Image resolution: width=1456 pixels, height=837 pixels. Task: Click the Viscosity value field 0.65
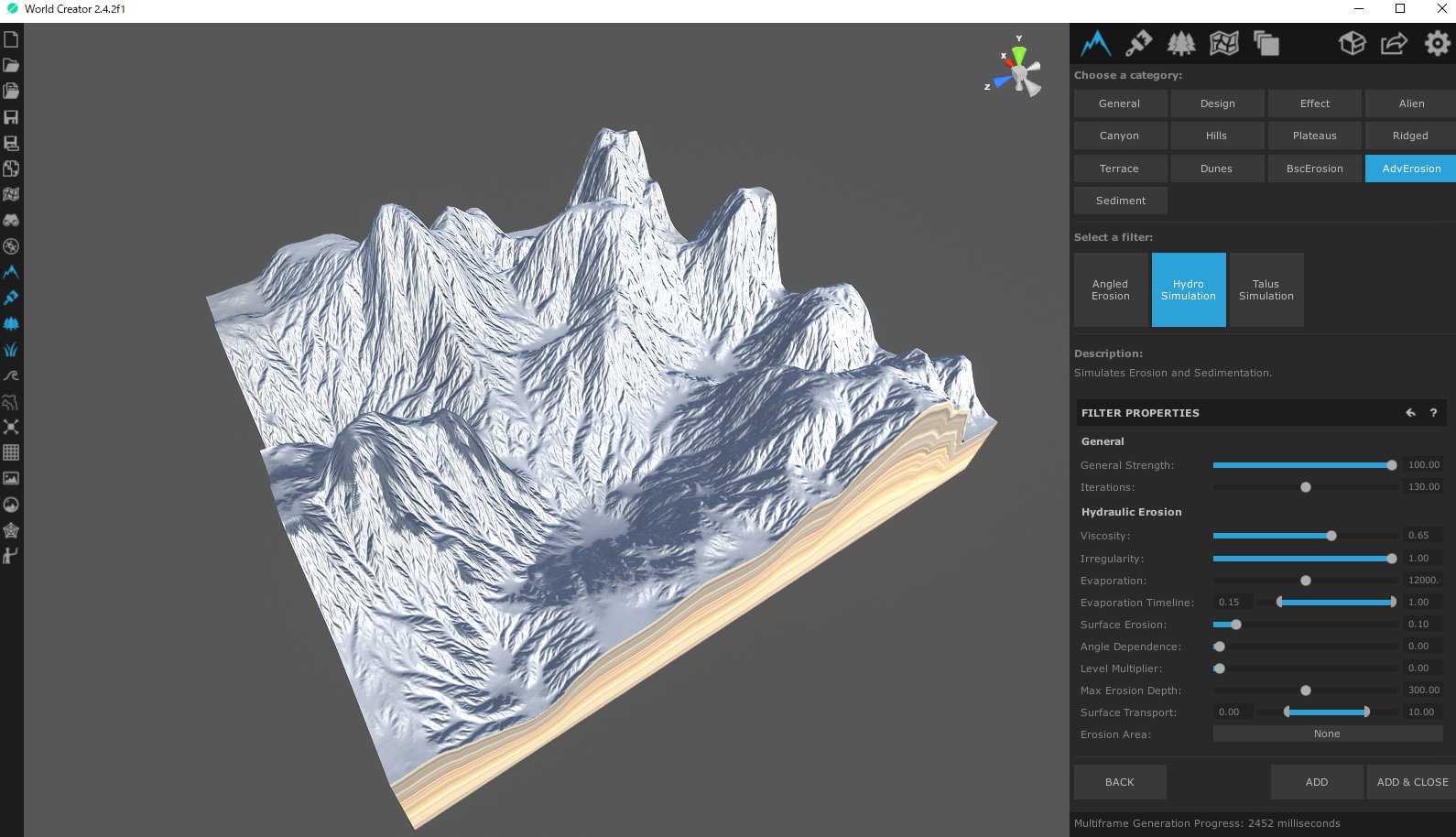point(1423,536)
